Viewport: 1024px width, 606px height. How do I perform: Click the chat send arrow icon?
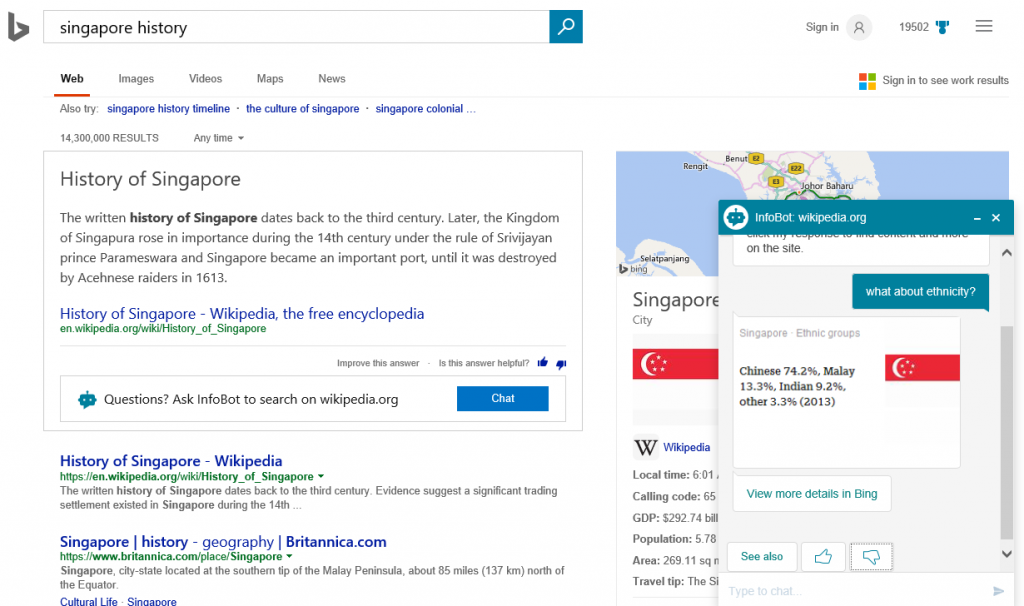pyautogui.click(x=999, y=591)
